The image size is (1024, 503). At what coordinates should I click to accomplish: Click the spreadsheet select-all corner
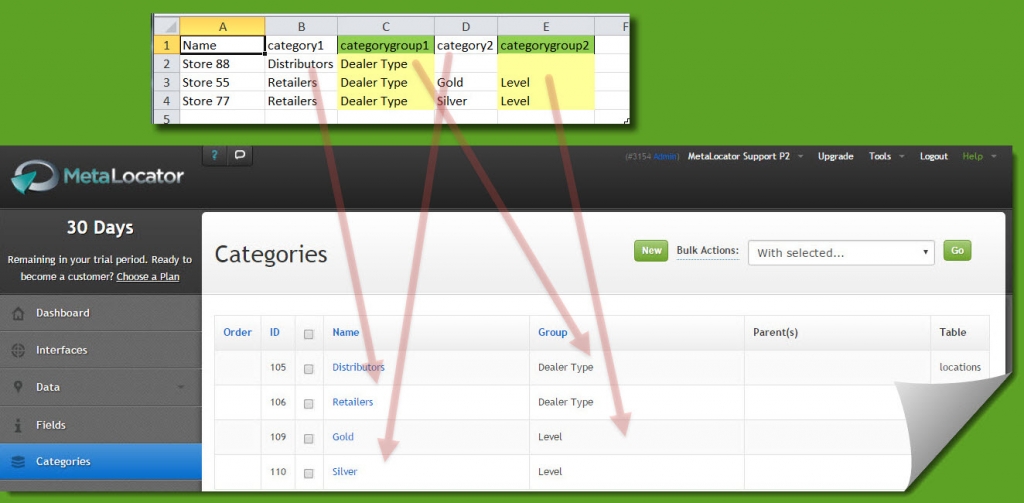click(167, 26)
